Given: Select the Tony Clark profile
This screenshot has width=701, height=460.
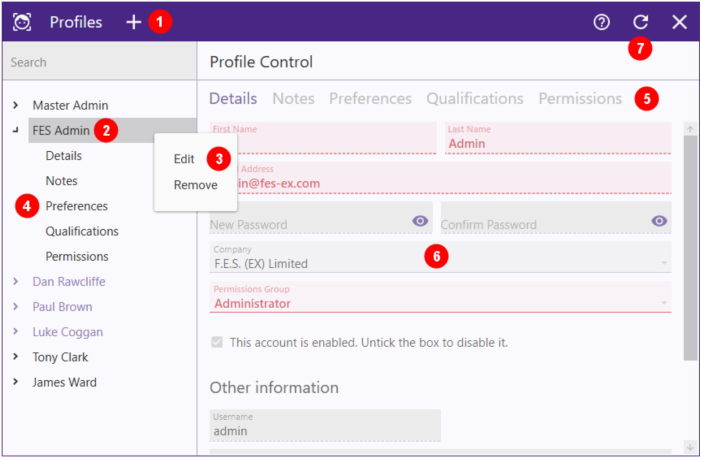Looking at the screenshot, I should point(60,357).
